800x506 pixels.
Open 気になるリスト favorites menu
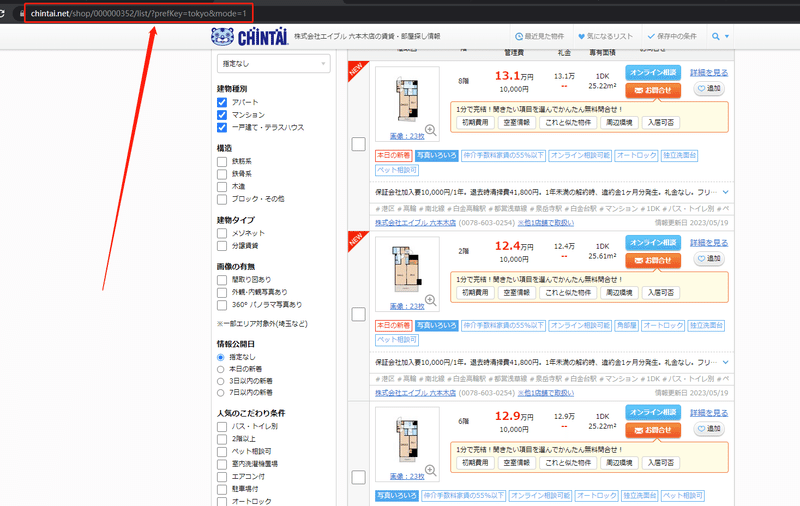(x=605, y=36)
